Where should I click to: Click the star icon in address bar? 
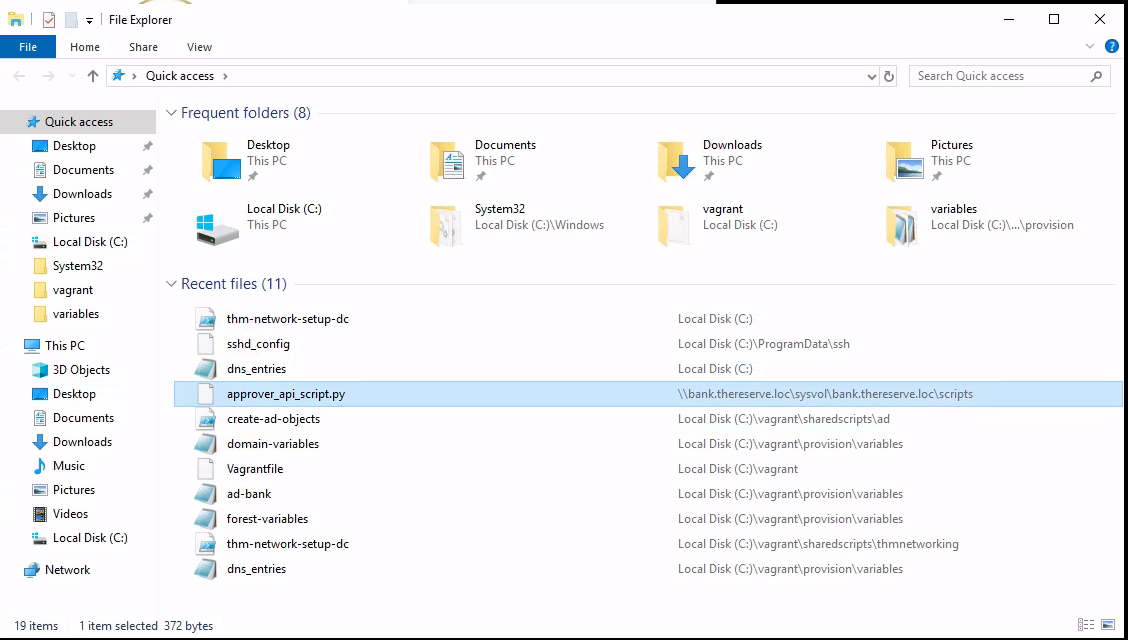tap(118, 76)
